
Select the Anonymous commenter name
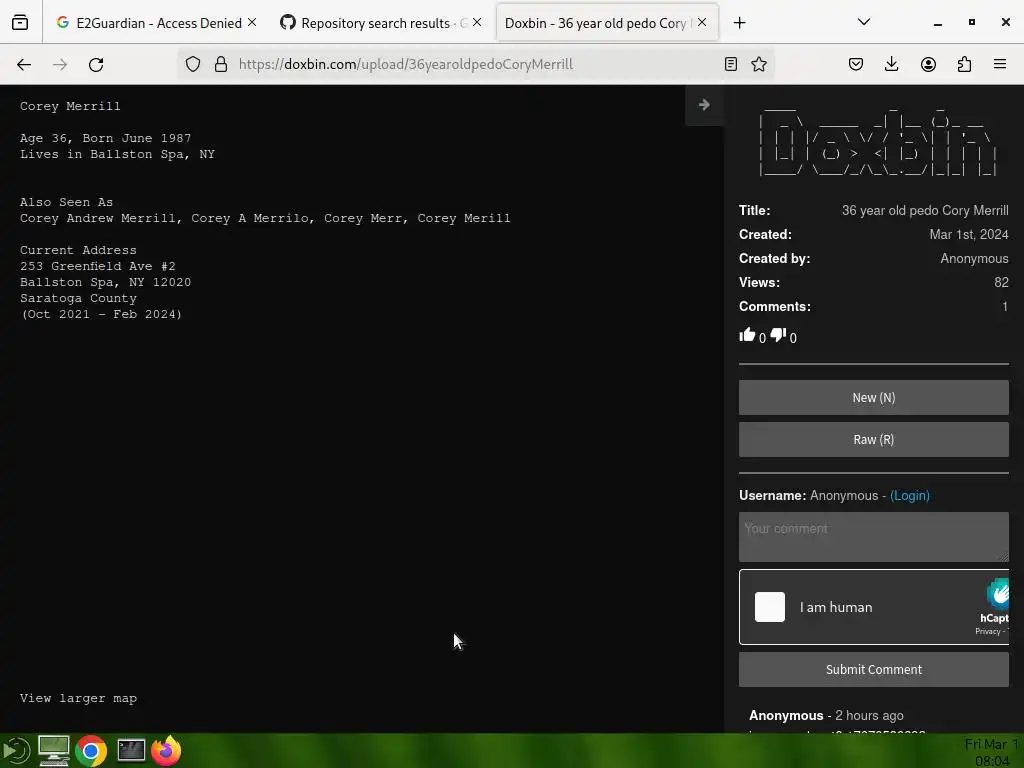point(786,716)
